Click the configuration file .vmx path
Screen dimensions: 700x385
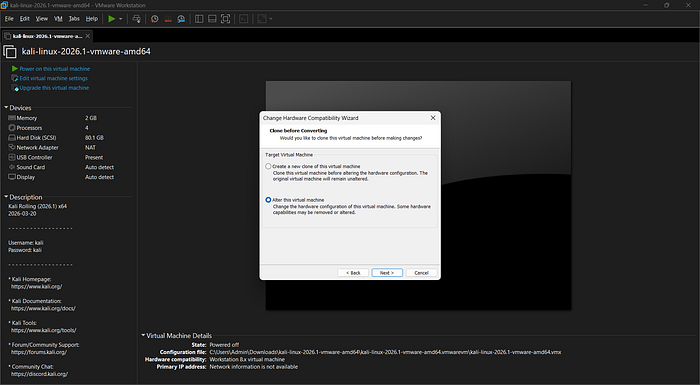coord(385,352)
